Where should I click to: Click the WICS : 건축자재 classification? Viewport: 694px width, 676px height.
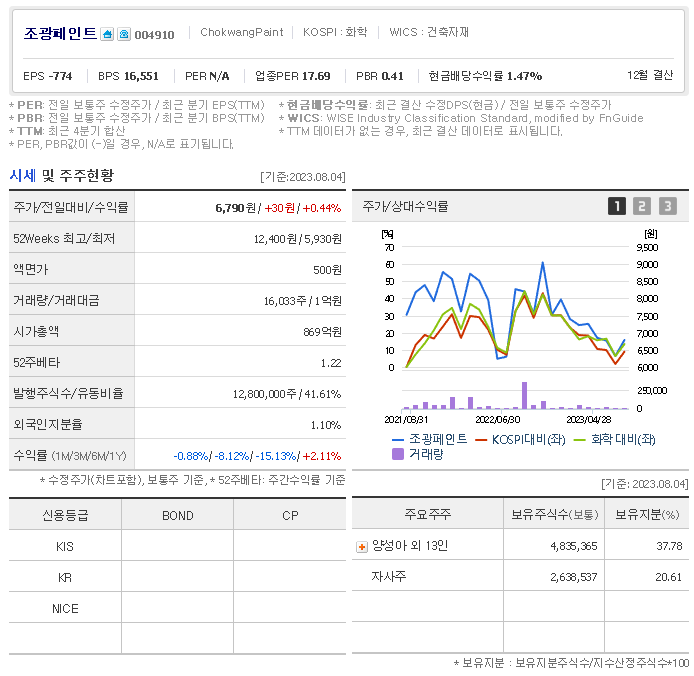pos(429,32)
